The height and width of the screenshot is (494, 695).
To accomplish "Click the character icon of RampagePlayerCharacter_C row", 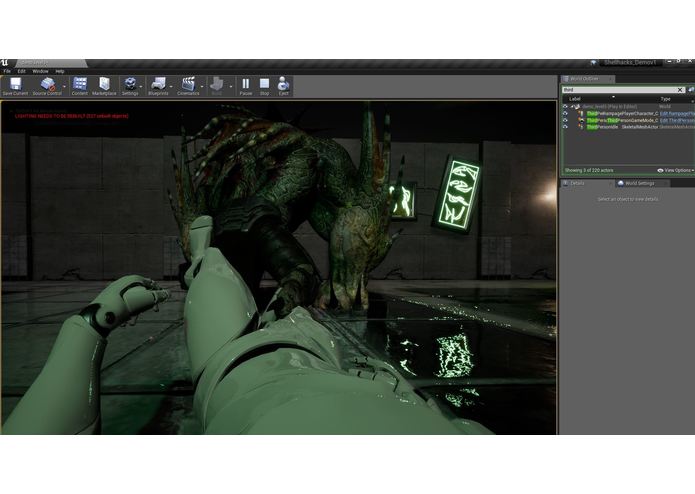I will click(581, 114).
